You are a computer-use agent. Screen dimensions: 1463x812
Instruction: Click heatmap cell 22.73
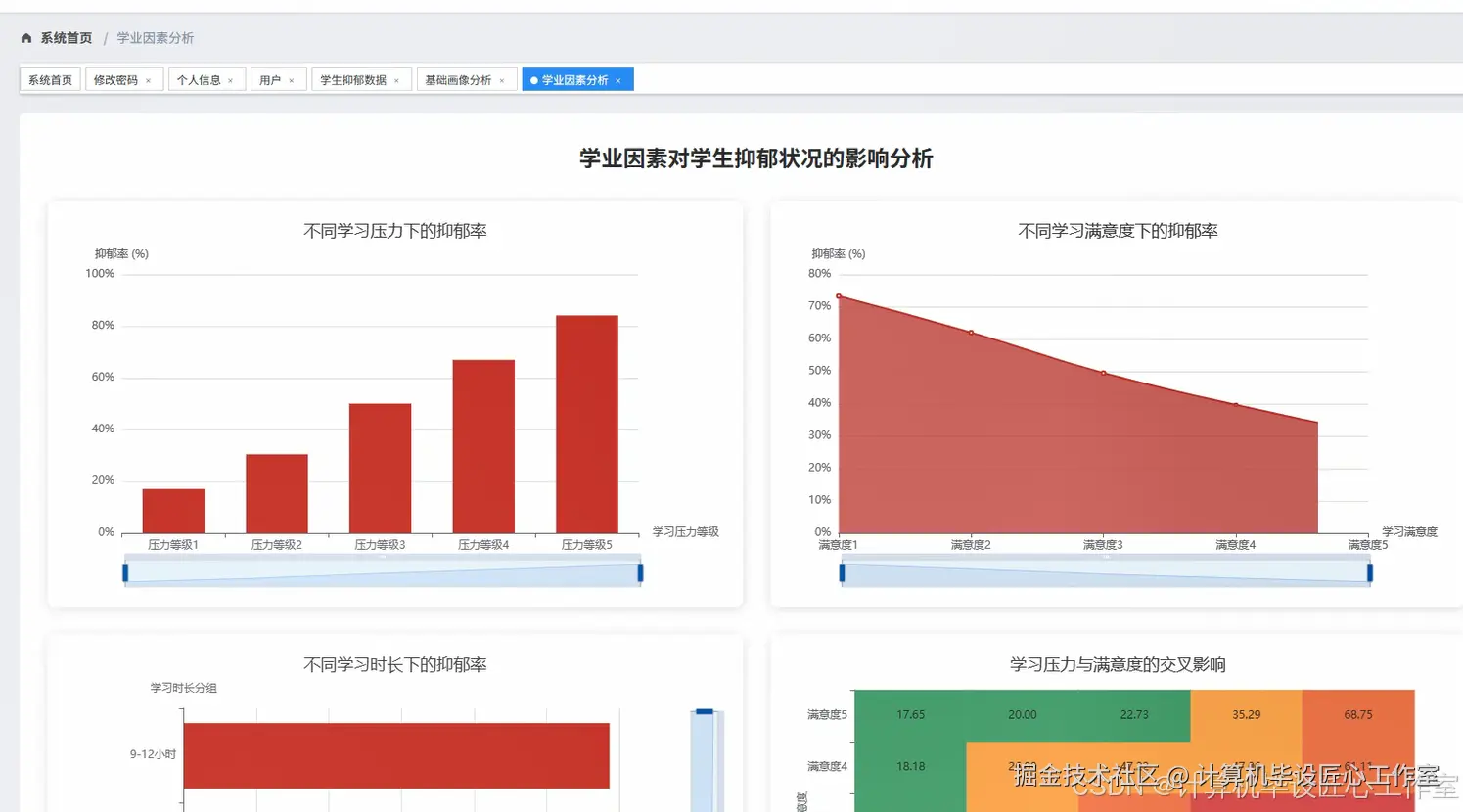pyautogui.click(x=1134, y=715)
